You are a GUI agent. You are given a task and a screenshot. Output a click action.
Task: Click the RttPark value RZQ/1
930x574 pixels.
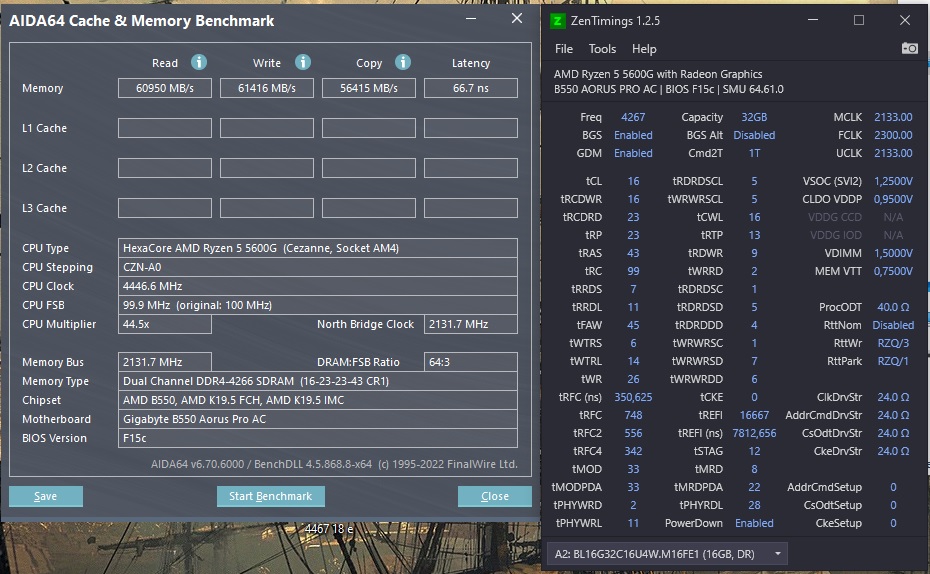[893, 361]
